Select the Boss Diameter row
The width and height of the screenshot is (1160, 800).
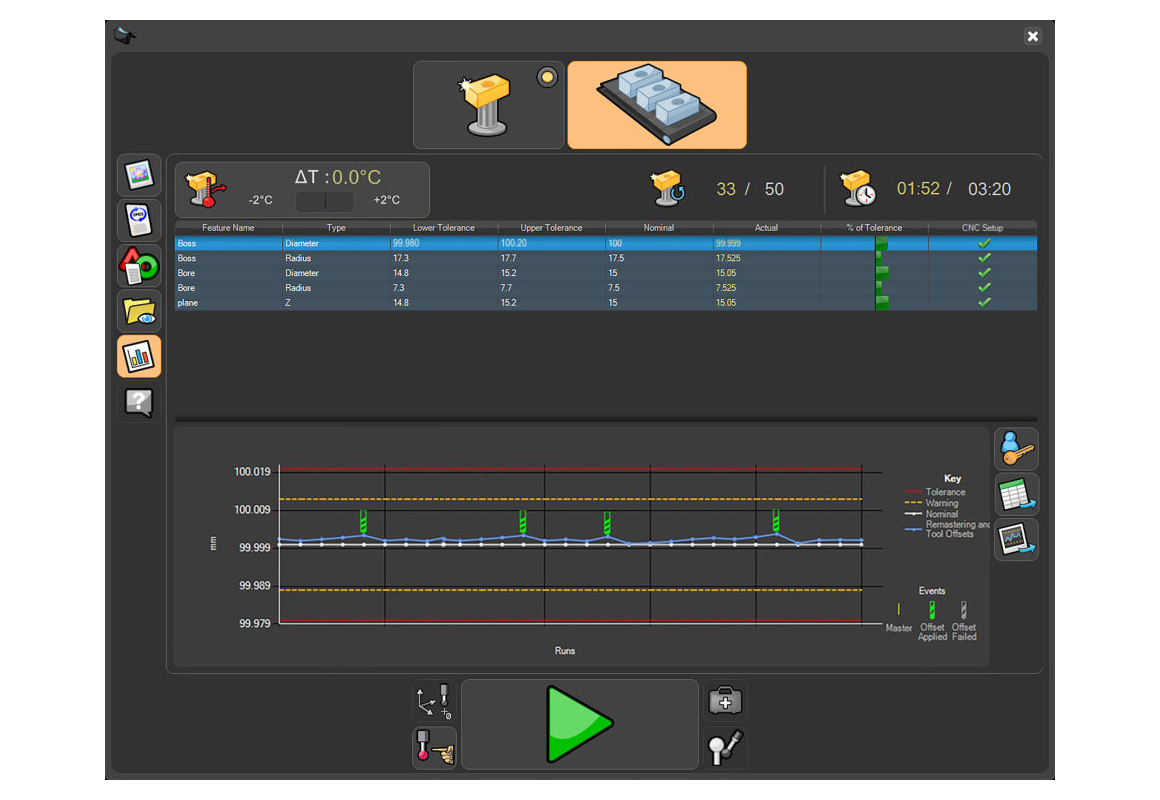click(605, 243)
